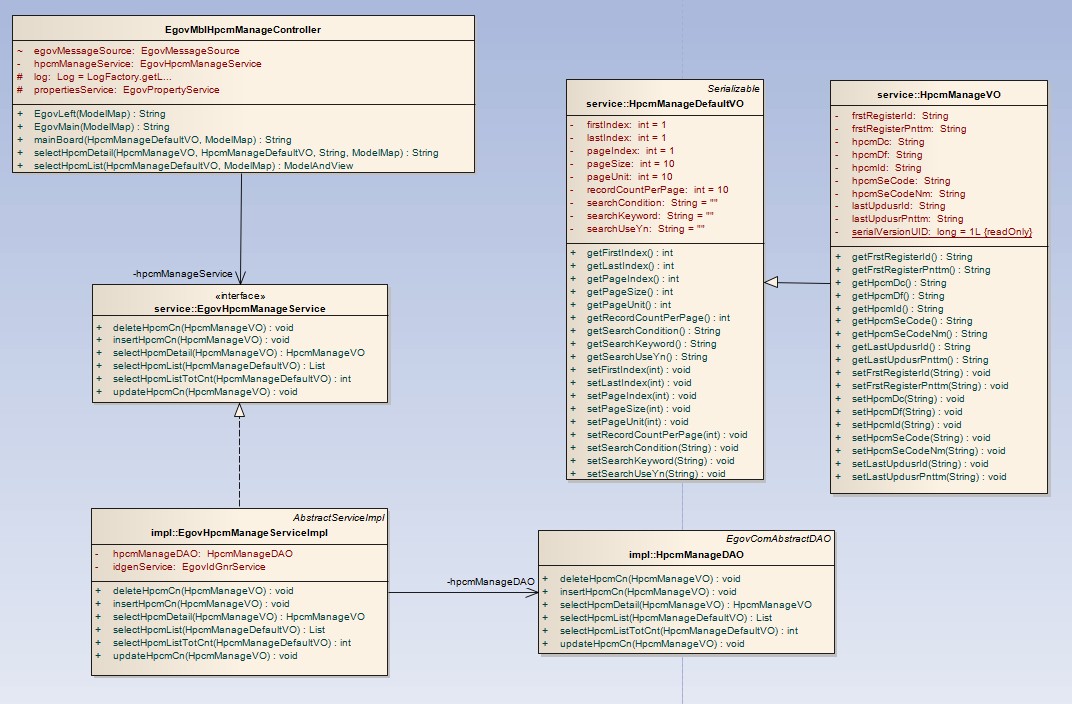Click the service::HpcmManageVO class header
Screen dimensions: 1072x704
click(938, 95)
